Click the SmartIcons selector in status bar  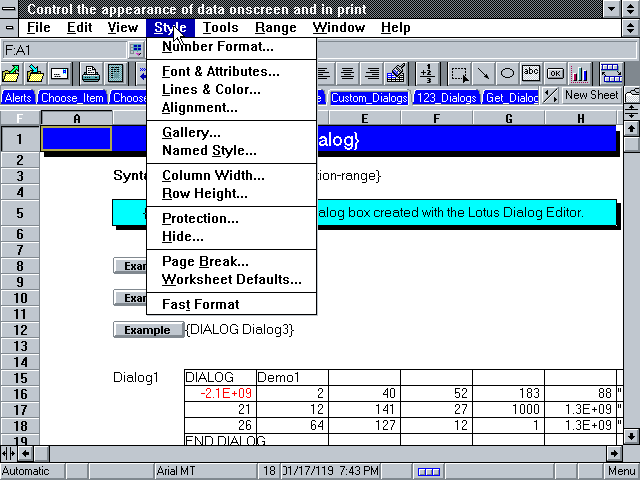(429, 471)
